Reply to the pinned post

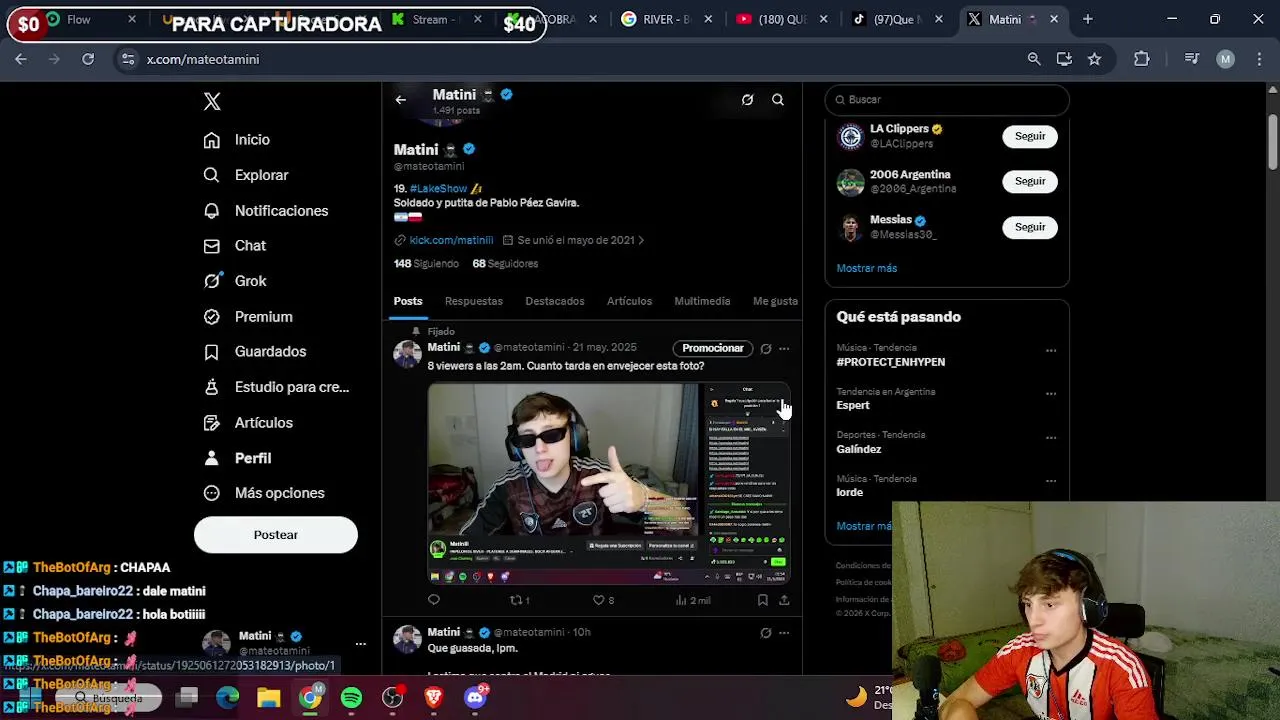[x=434, y=600]
